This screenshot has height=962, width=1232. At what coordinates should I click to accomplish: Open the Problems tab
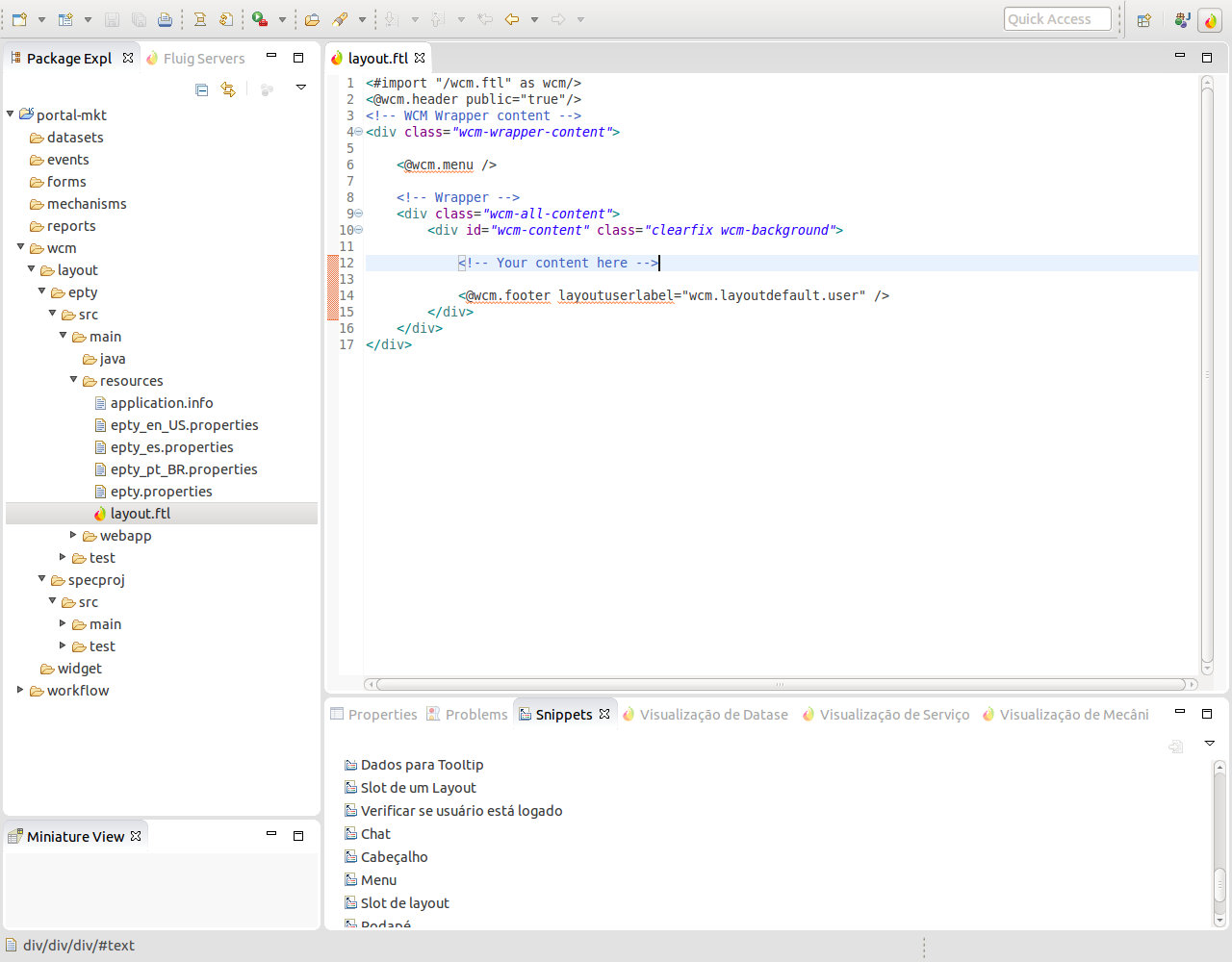(x=475, y=715)
